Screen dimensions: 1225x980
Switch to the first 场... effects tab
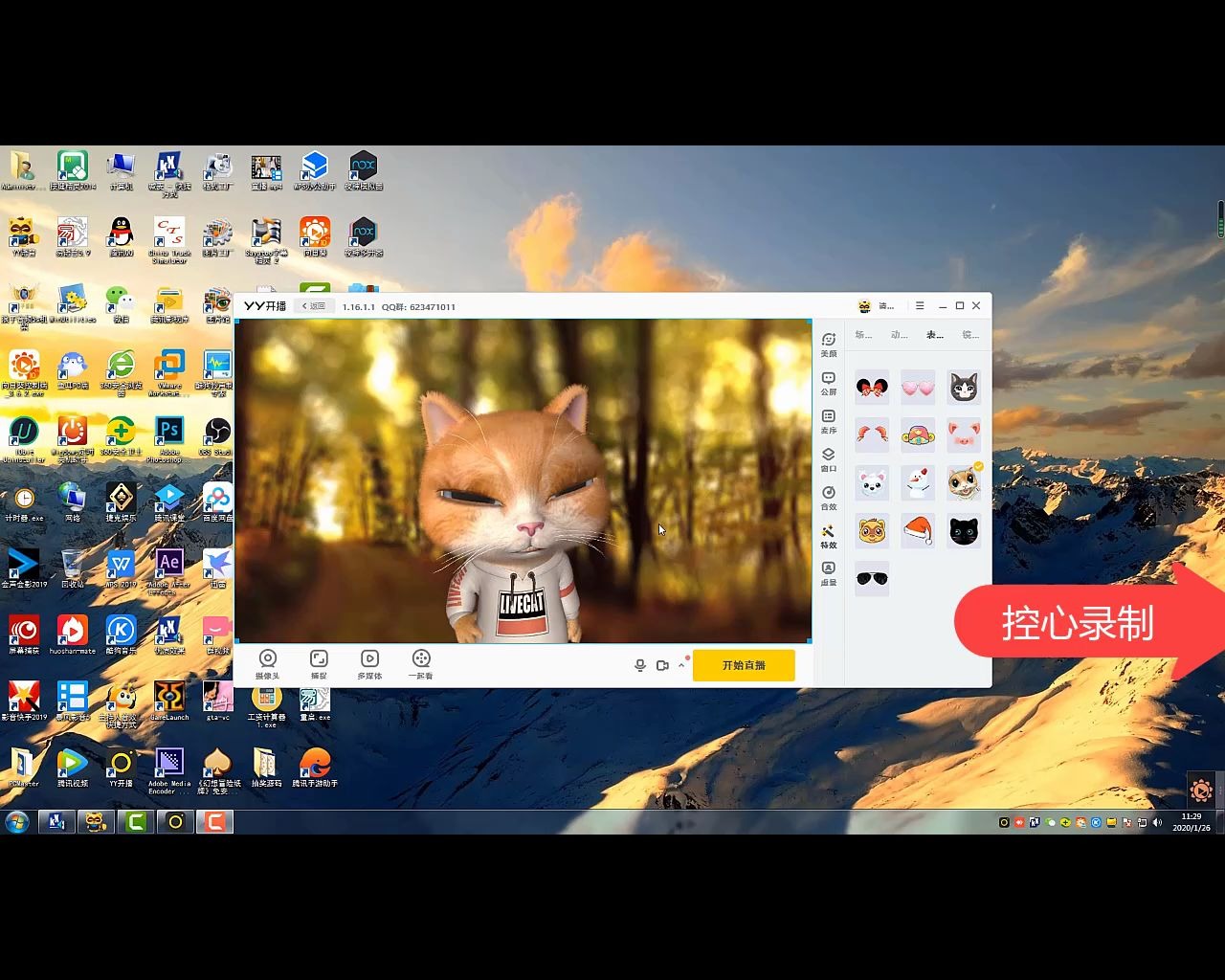pos(863,334)
